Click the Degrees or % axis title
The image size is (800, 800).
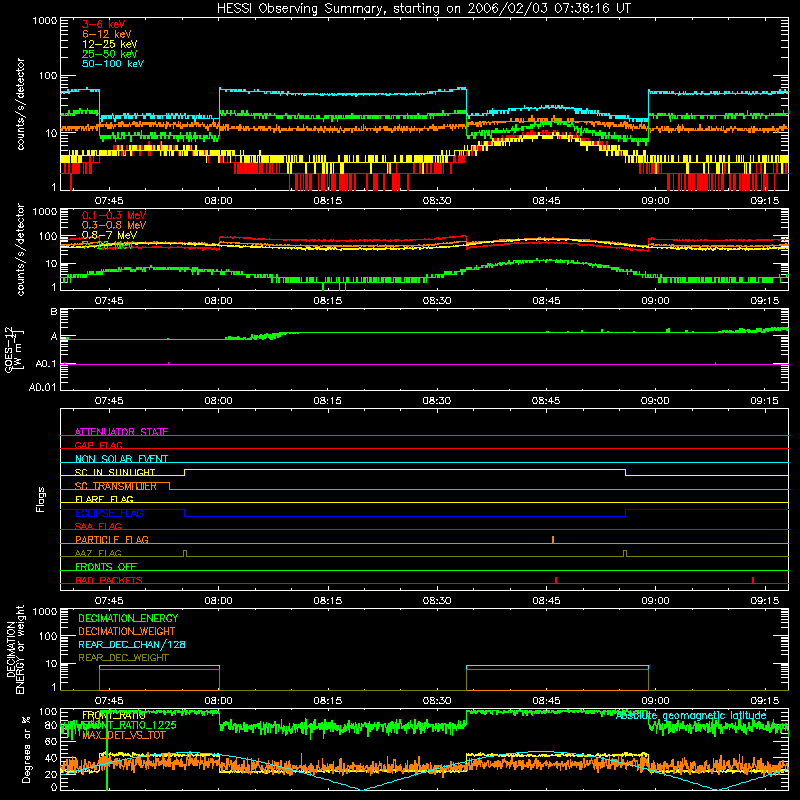(x=26, y=749)
